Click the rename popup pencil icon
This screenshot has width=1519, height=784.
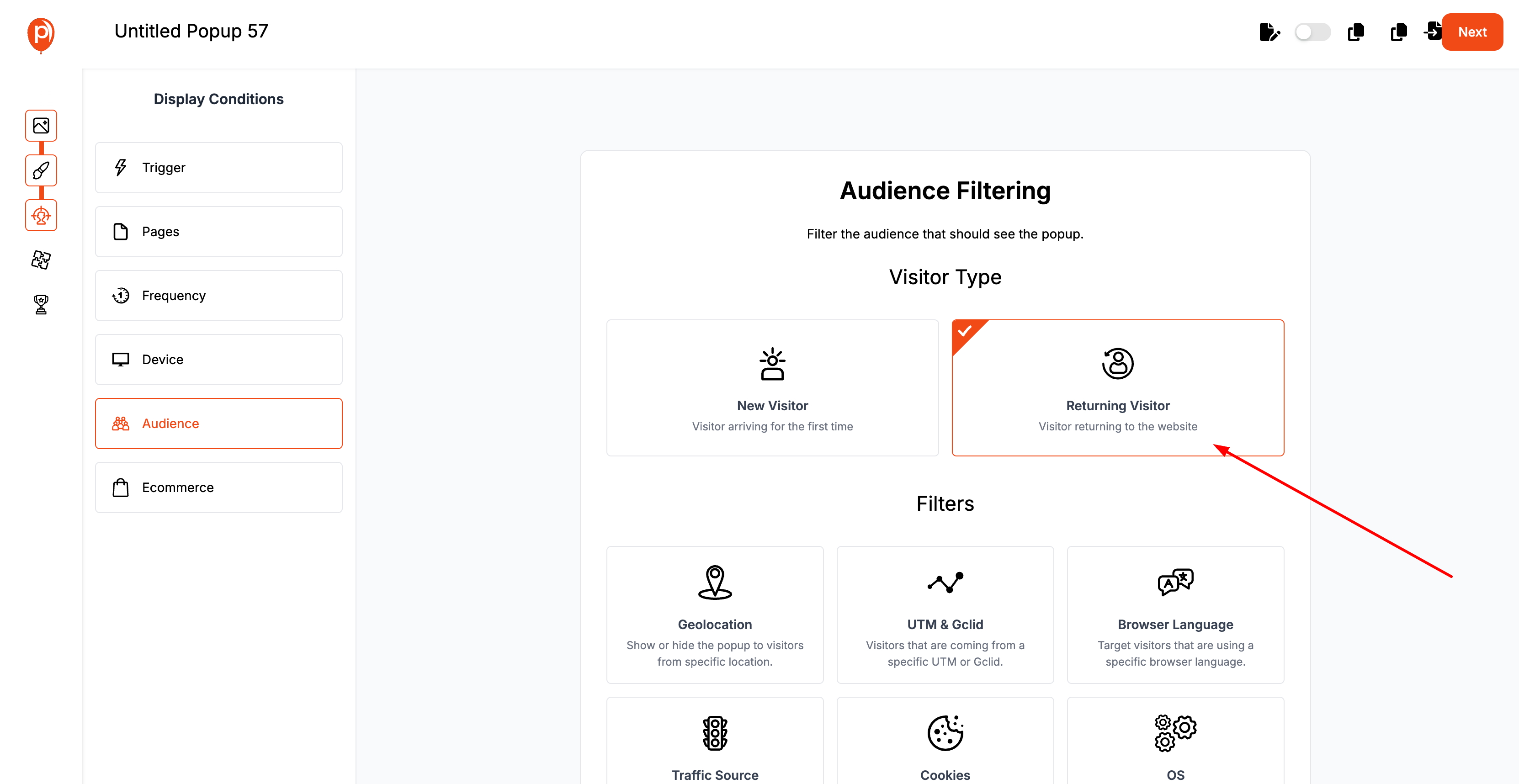pos(1270,32)
